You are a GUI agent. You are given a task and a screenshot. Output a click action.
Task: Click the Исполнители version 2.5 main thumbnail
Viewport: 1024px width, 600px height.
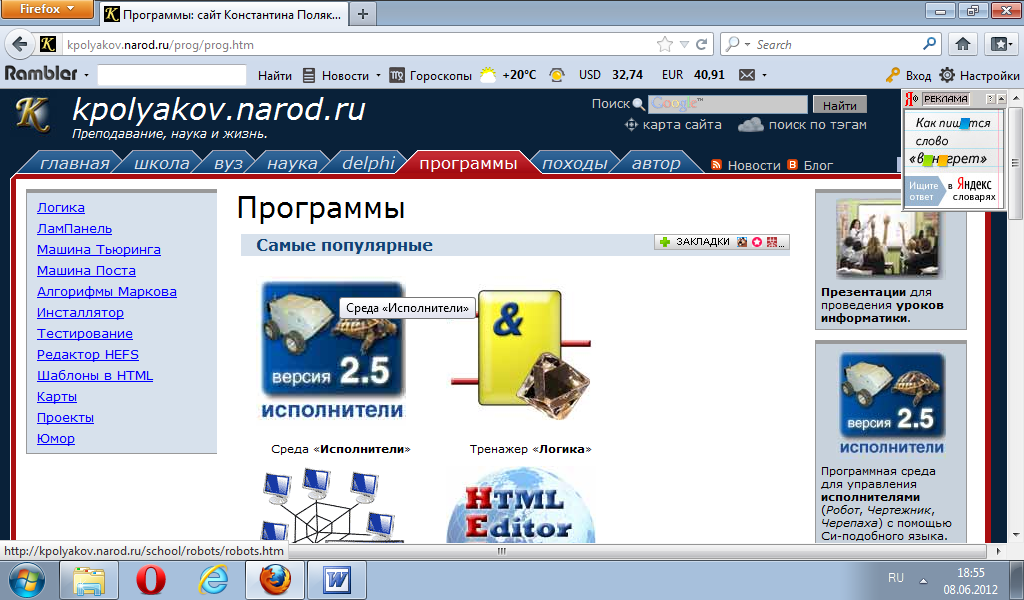point(332,351)
